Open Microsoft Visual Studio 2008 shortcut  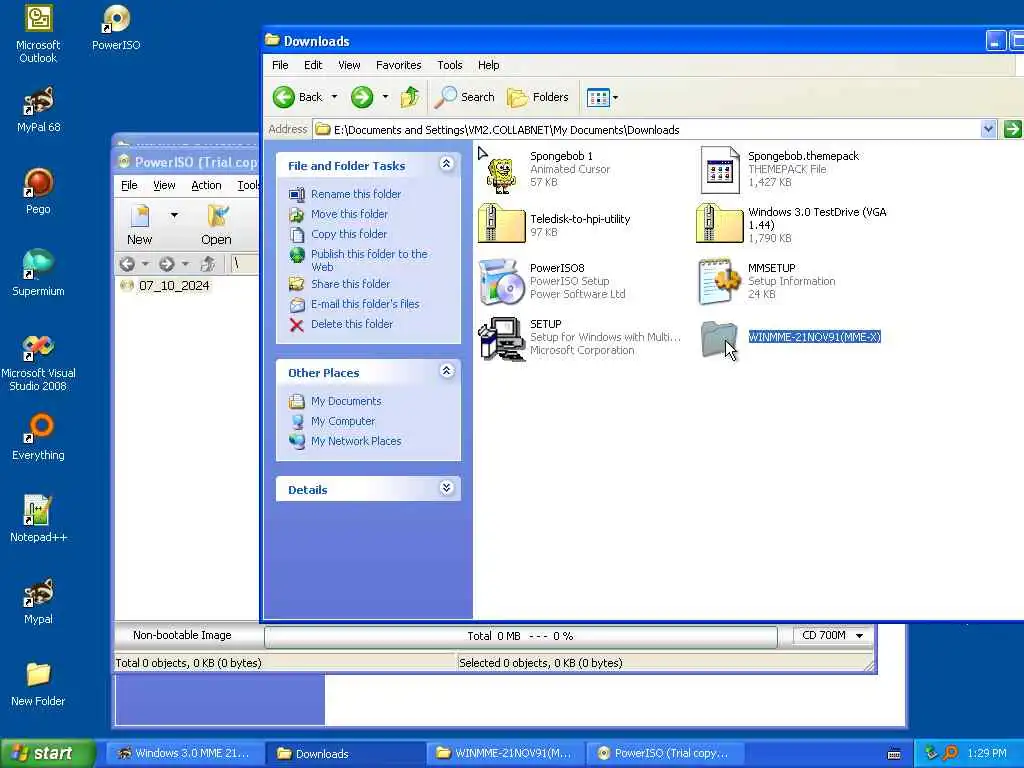pos(38,362)
